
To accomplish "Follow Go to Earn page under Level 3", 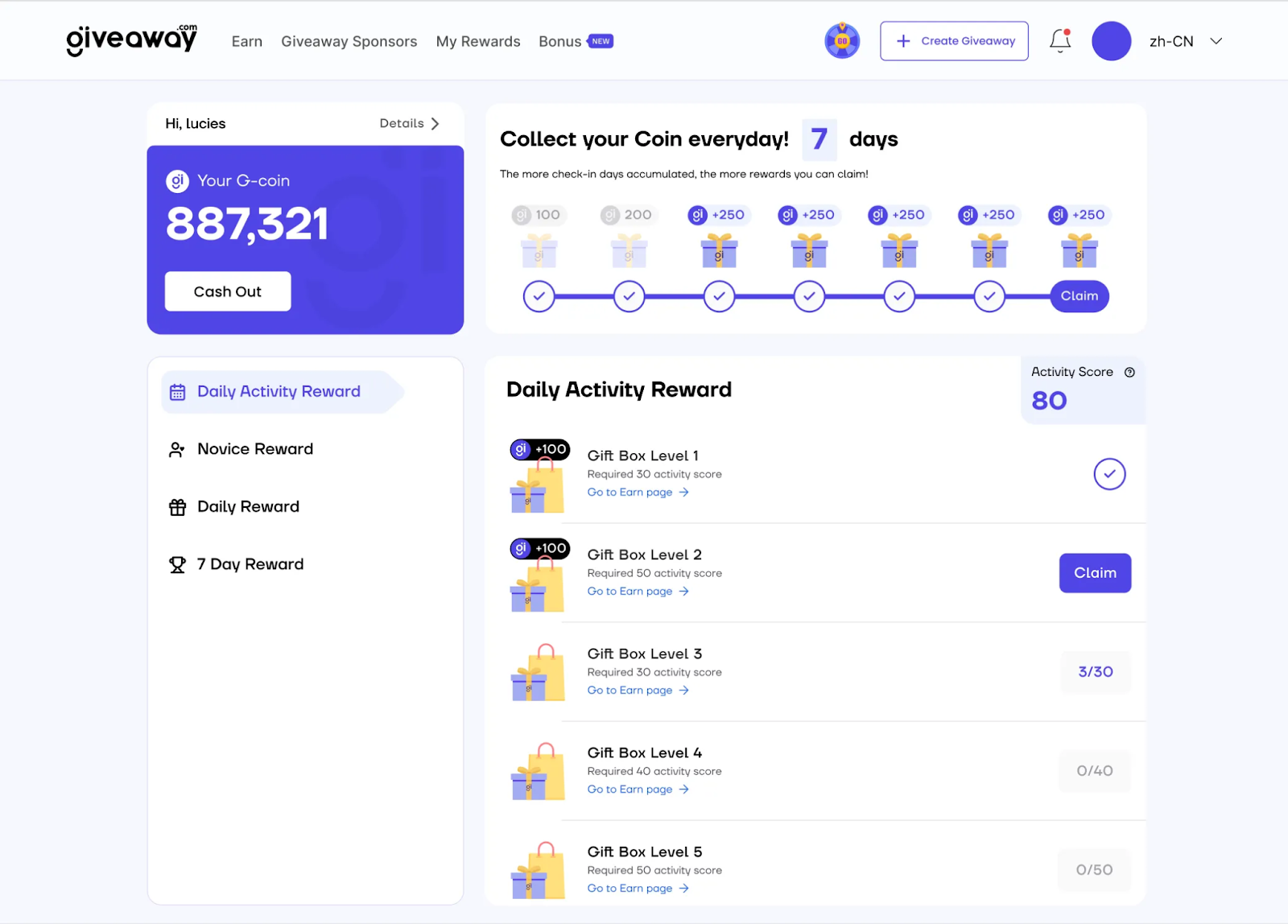I will [x=638, y=691].
